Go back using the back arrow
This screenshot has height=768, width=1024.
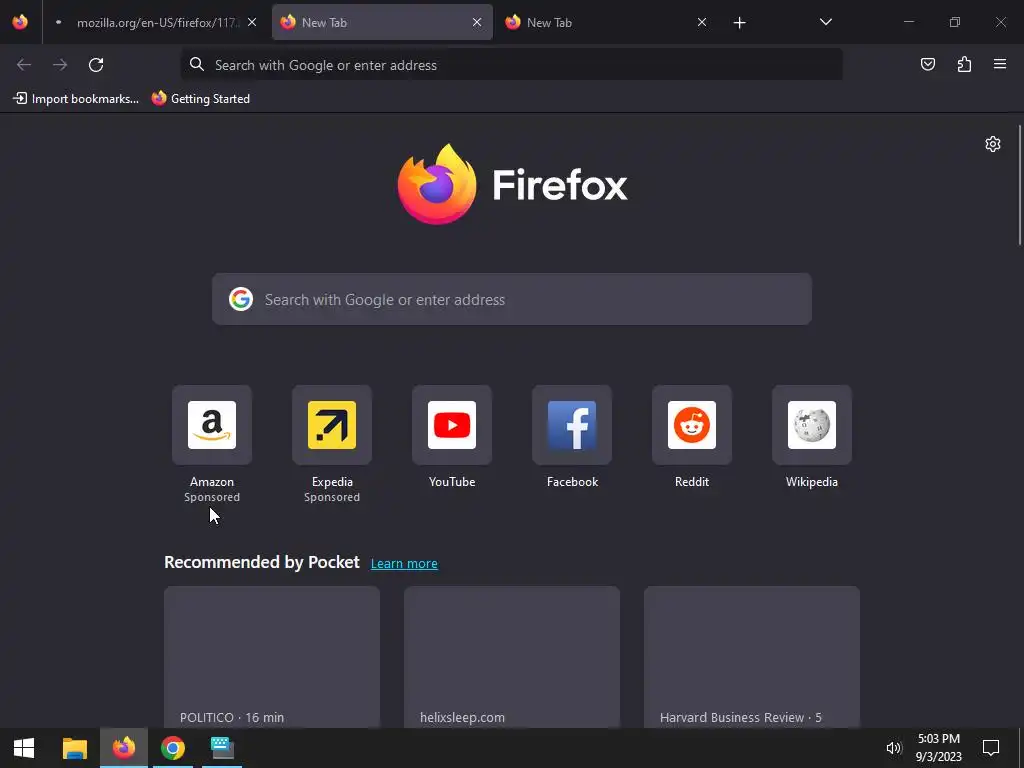pos(24,65)
